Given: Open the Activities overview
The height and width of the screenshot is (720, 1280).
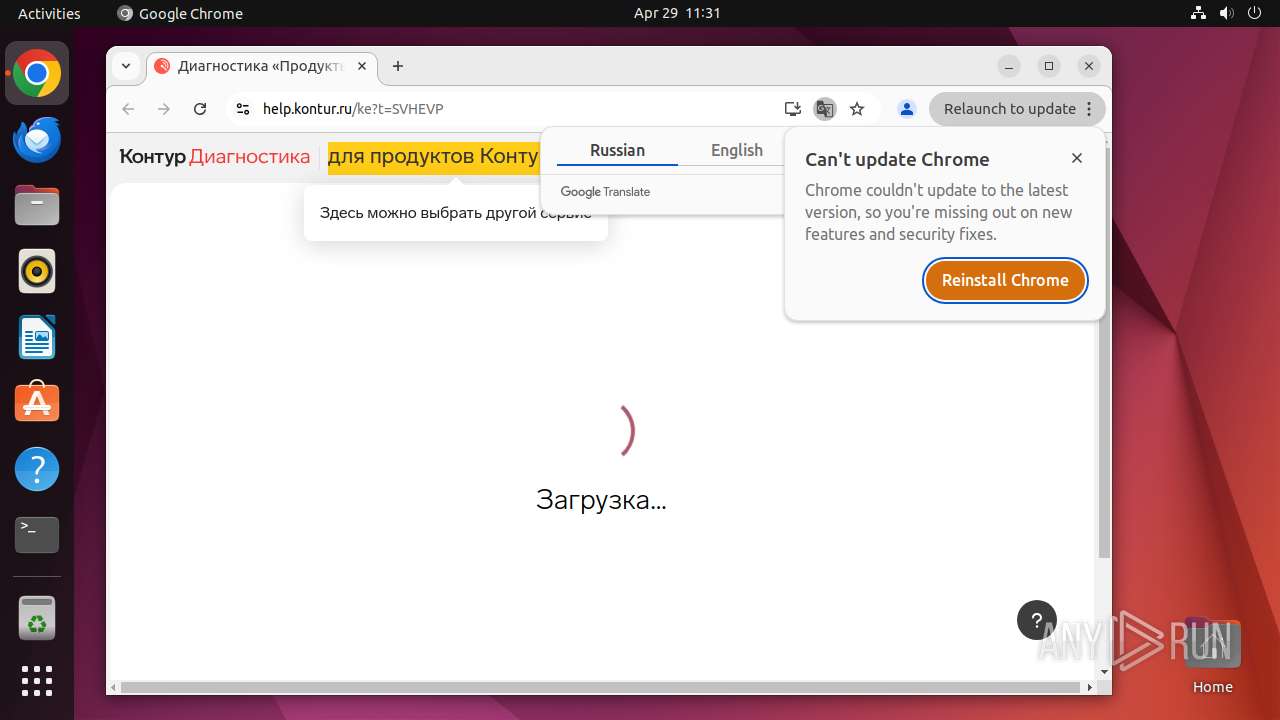Looking at the screenshot, I should click(x=49, y=13).
